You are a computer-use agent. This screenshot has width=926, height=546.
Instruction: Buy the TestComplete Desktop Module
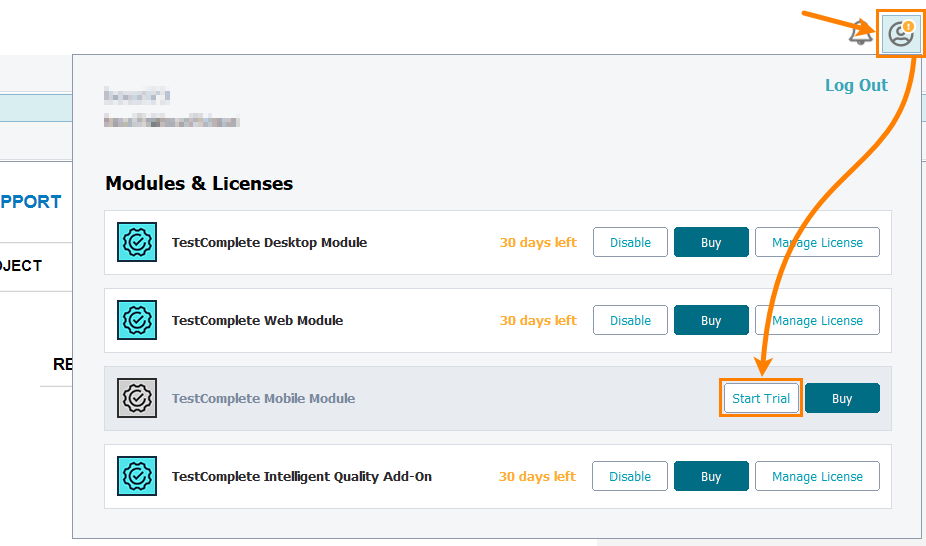[x=711, y=243]
